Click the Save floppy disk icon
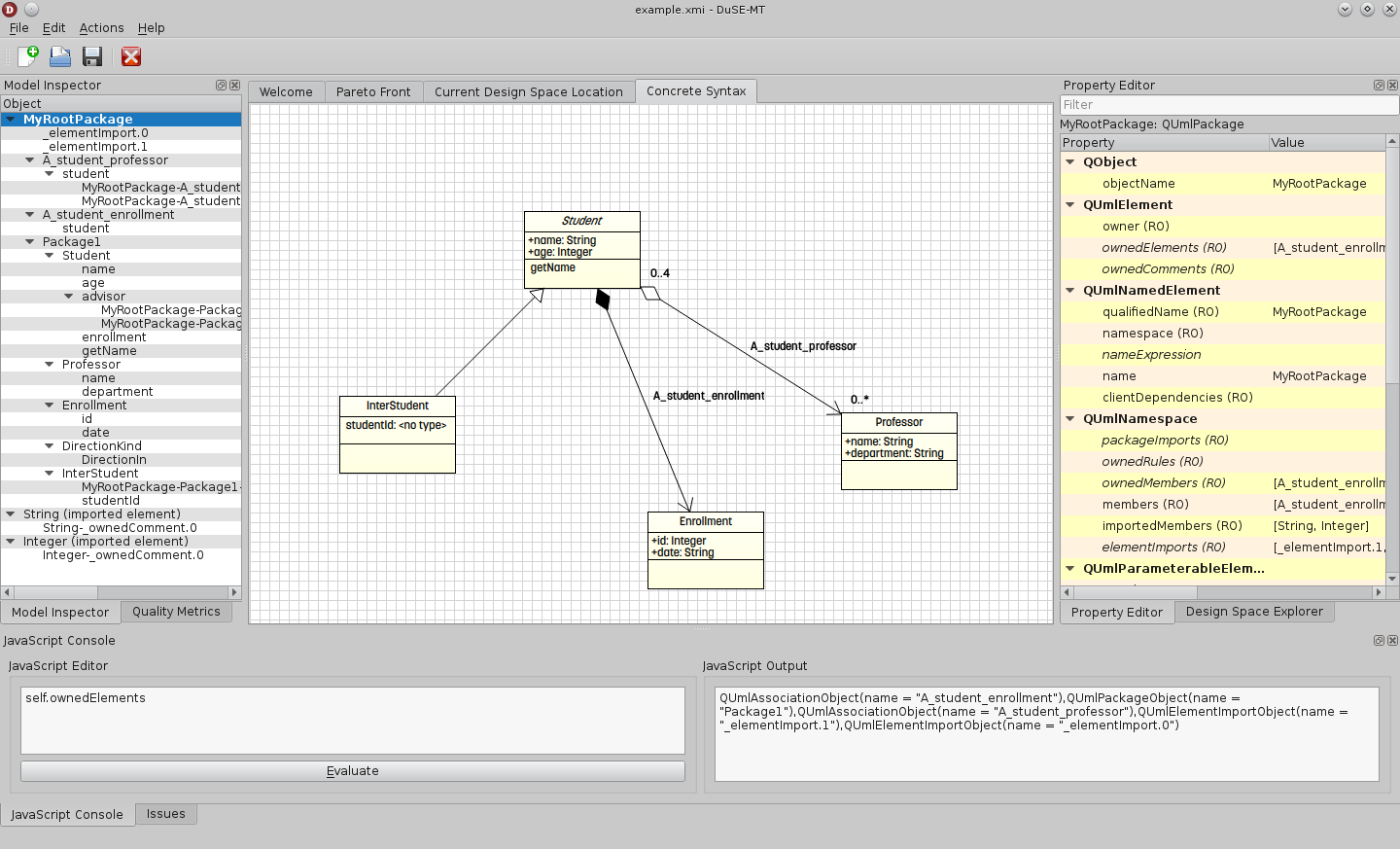Viewport: 1400px width, 849px height. click(92, 56)
